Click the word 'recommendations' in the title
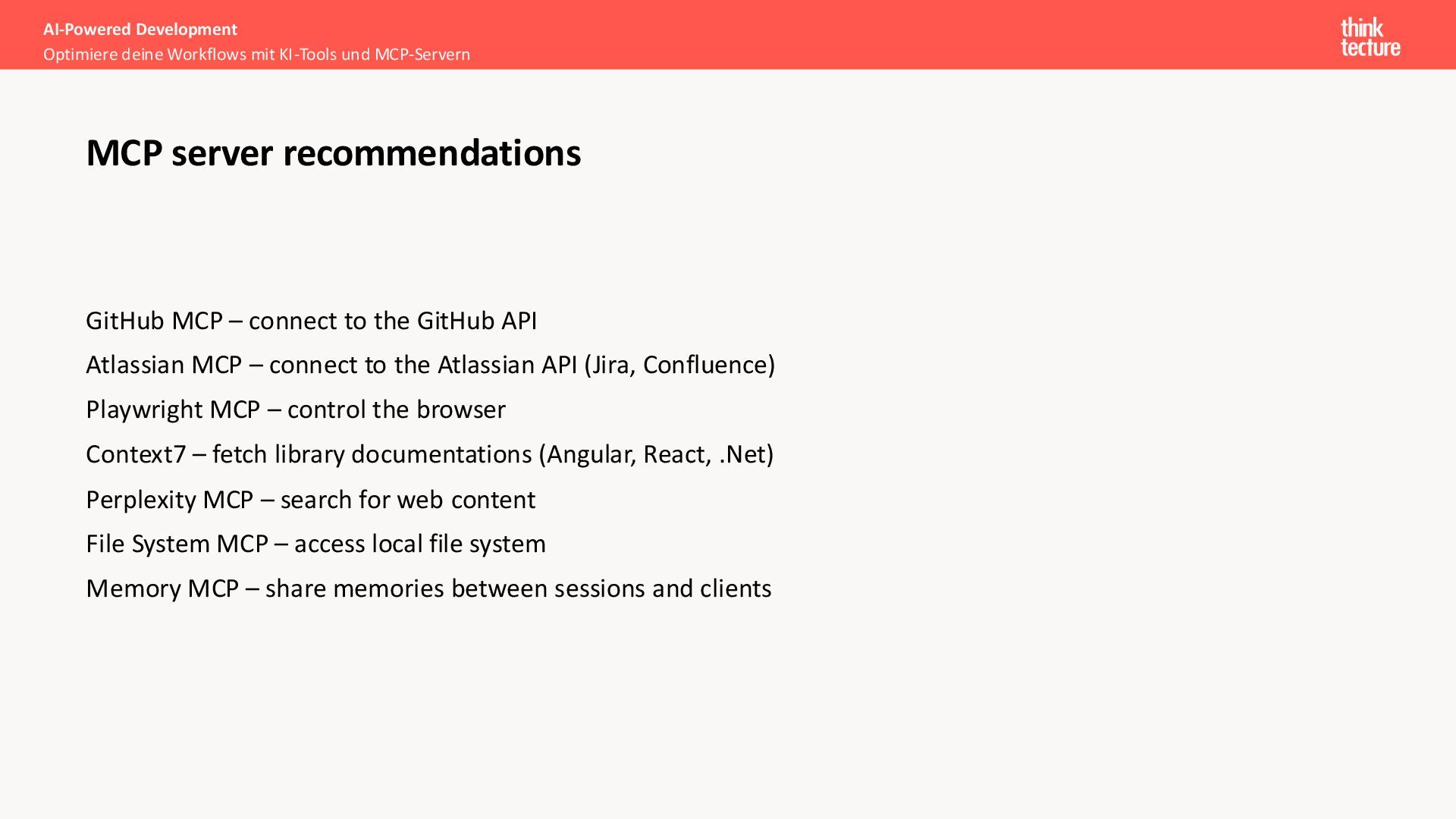The height and width of the screenshot is (819, 1456). [432, 153]
